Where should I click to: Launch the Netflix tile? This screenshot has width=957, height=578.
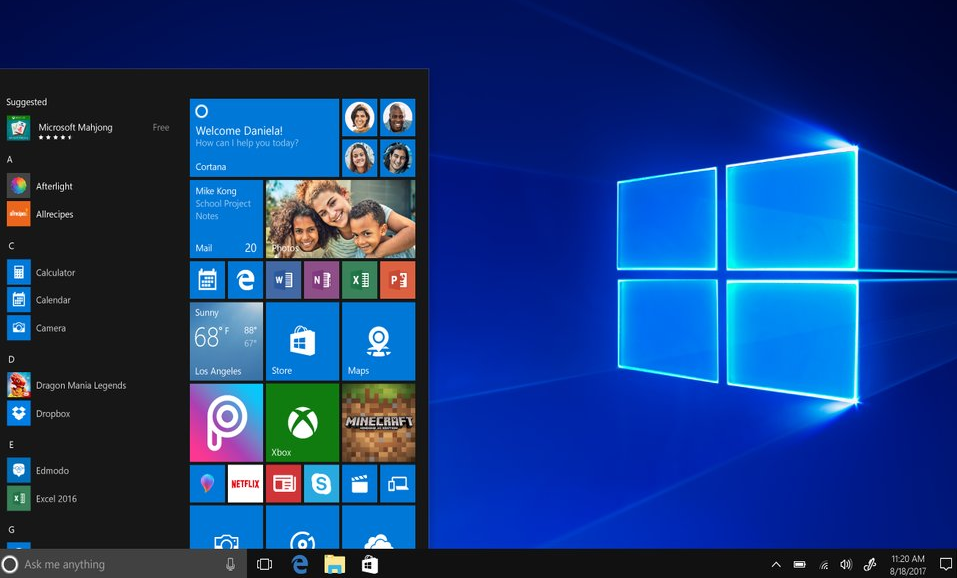coord(245,484)
